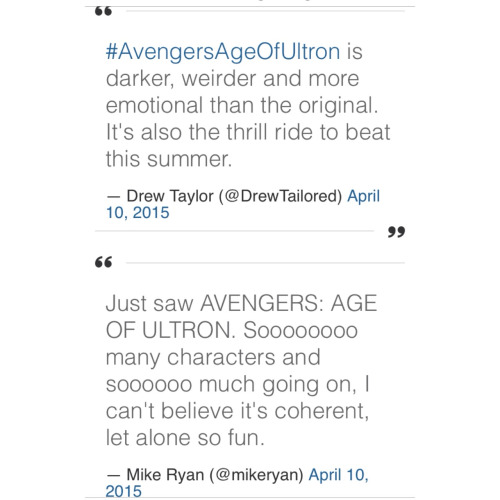This screenshot has width=500, height=500.
Task: Click the @DrewTailored handle text
Action: pos(280,196)
